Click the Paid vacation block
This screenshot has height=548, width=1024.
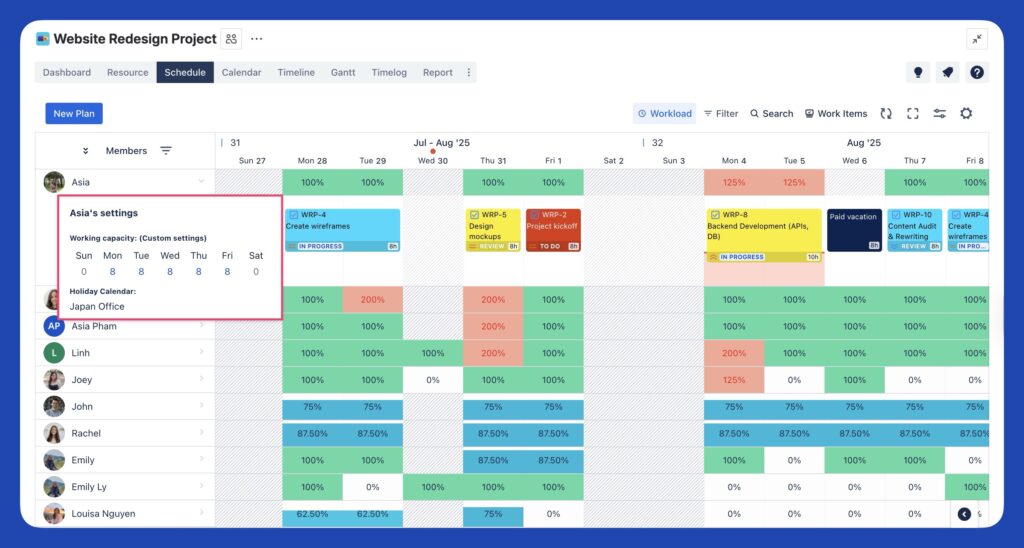[854, 230]
